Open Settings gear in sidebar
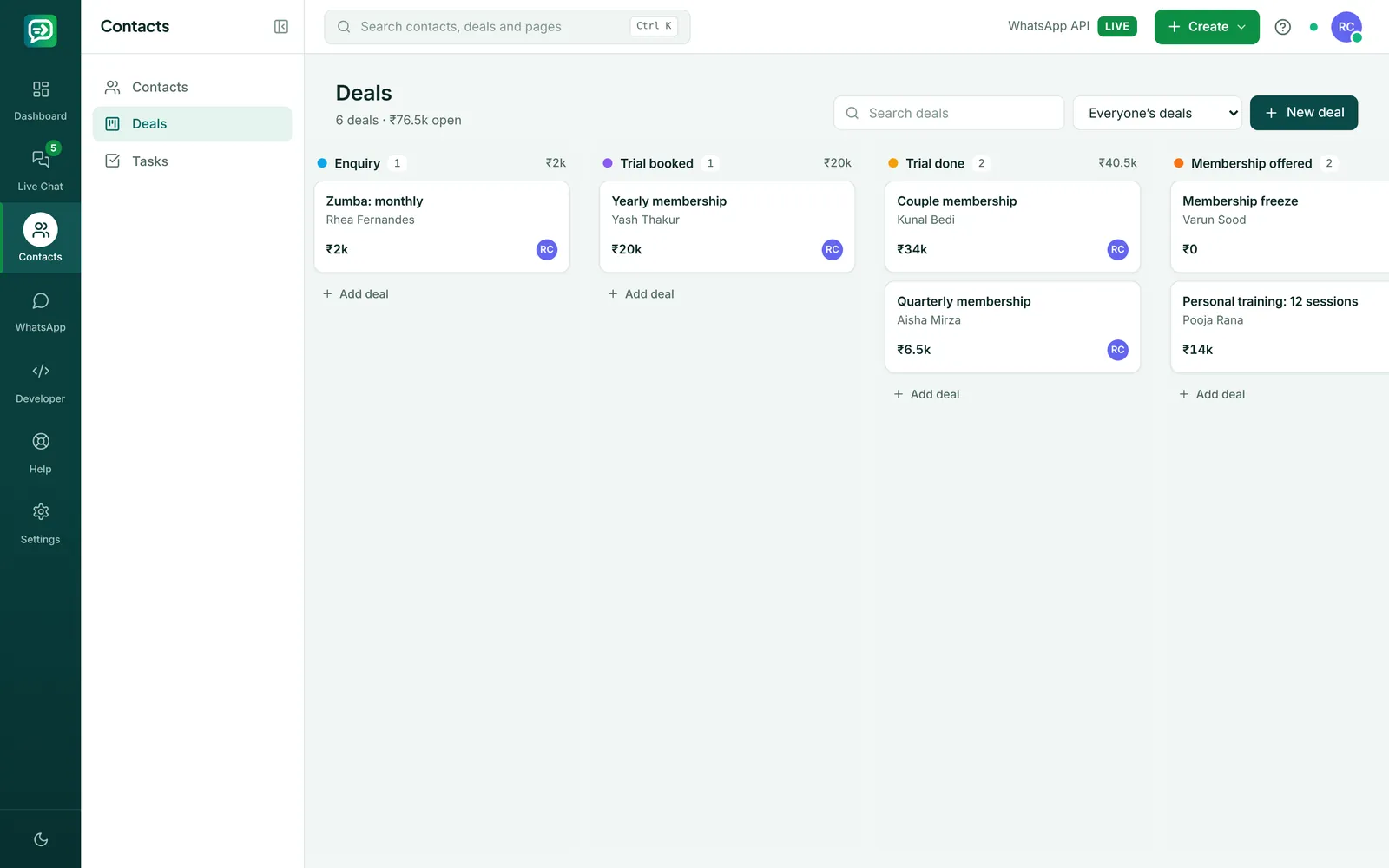Screen dimensions: 1389x868 point(40,520)
